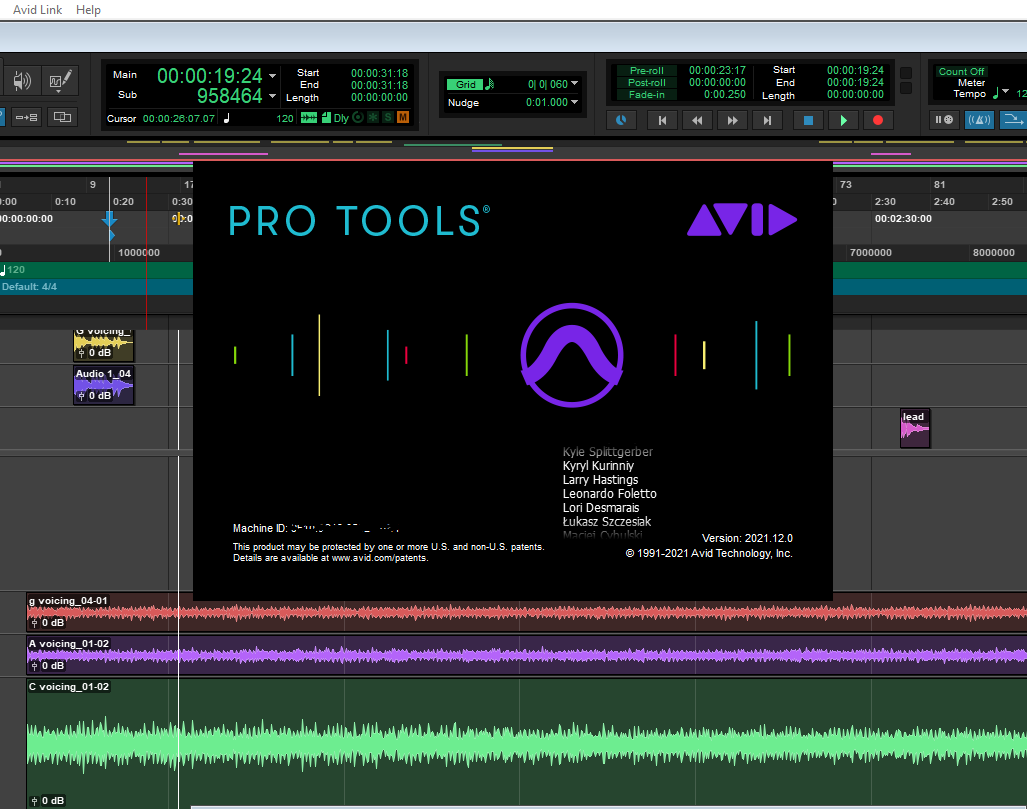Open the Avid Link menu
1027x809 pixels.
(x=37, y=10)
